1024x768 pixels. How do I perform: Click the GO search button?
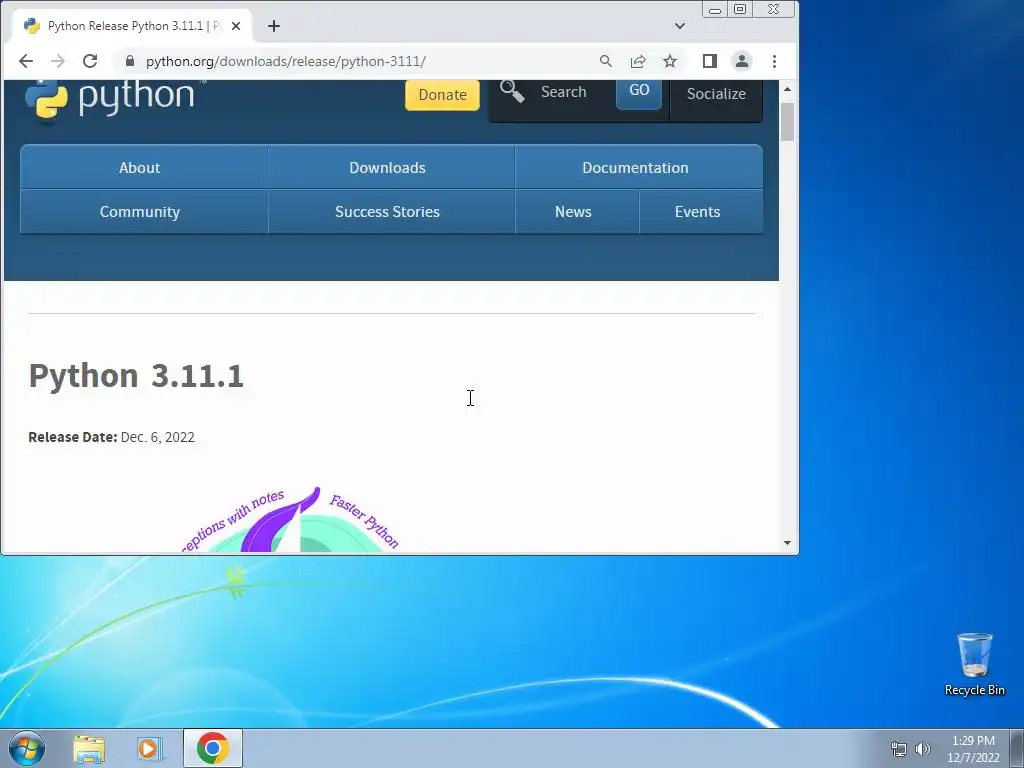point(639,93)
